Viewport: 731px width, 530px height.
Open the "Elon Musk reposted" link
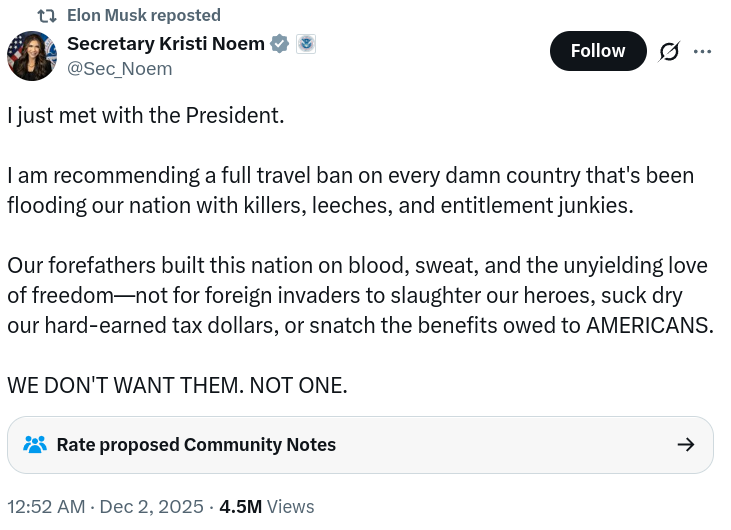coord(143,16)
